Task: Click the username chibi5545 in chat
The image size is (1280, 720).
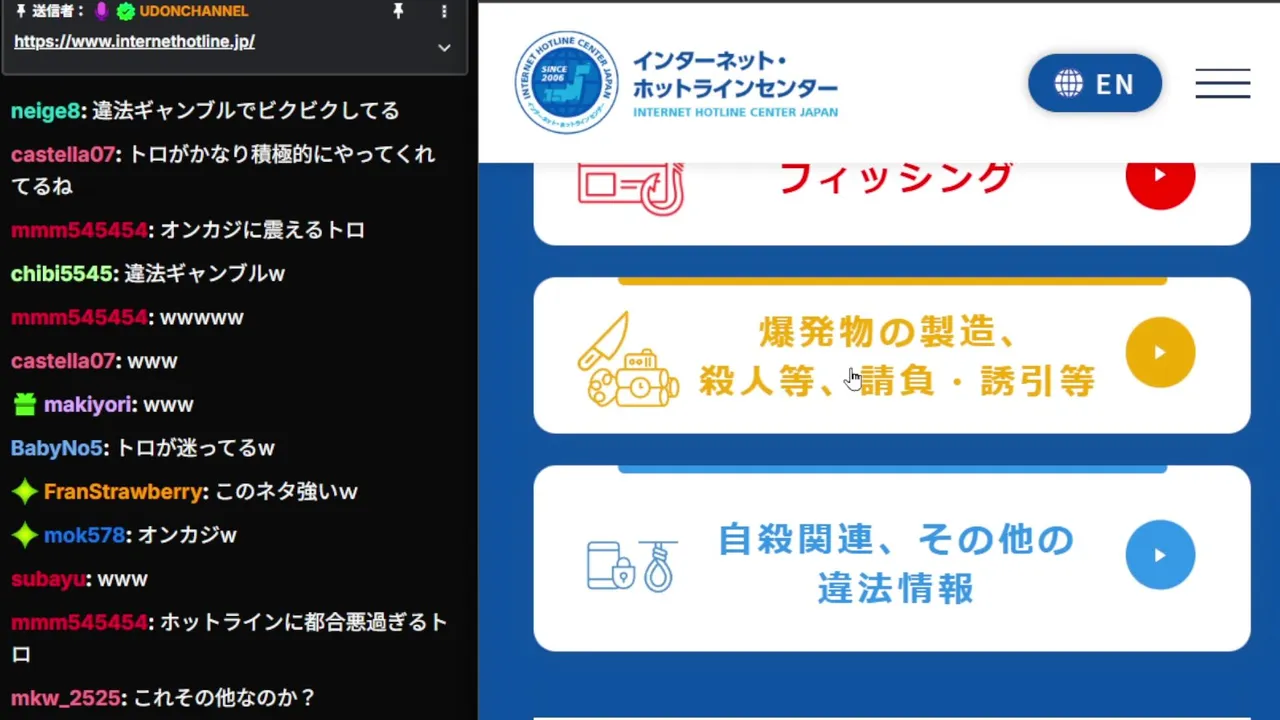Action: [62, 274]
